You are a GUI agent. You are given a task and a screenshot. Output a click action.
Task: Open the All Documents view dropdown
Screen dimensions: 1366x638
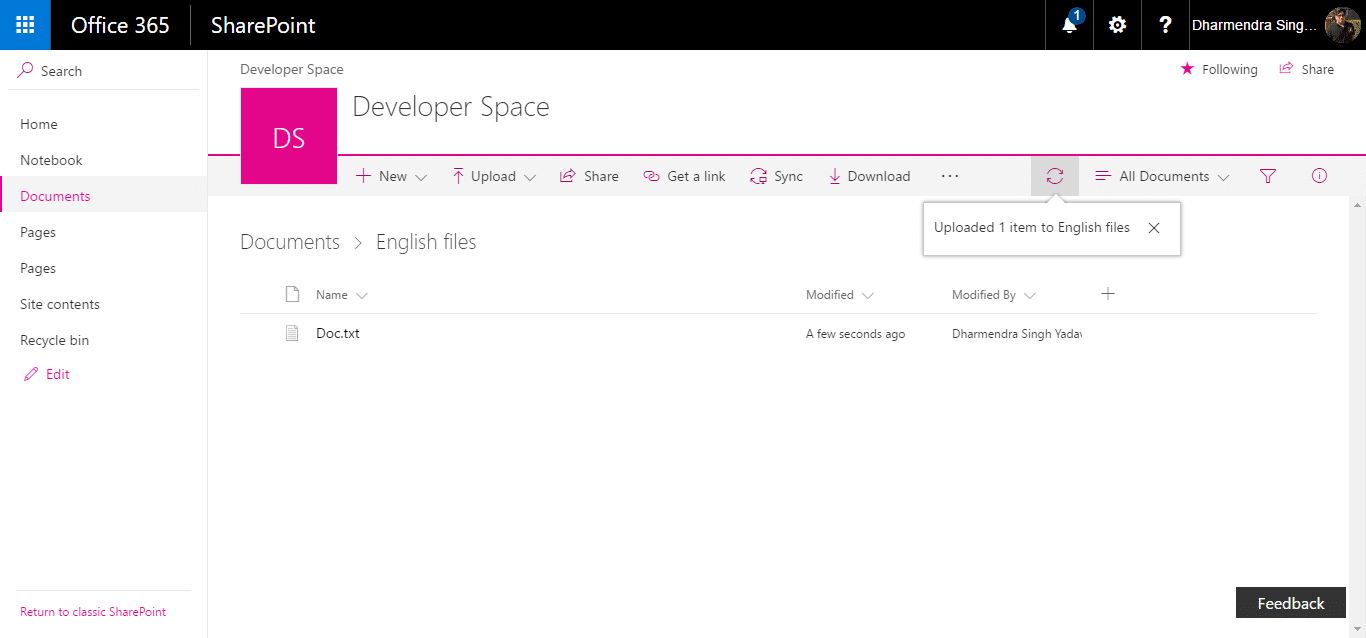[1162, 176]
